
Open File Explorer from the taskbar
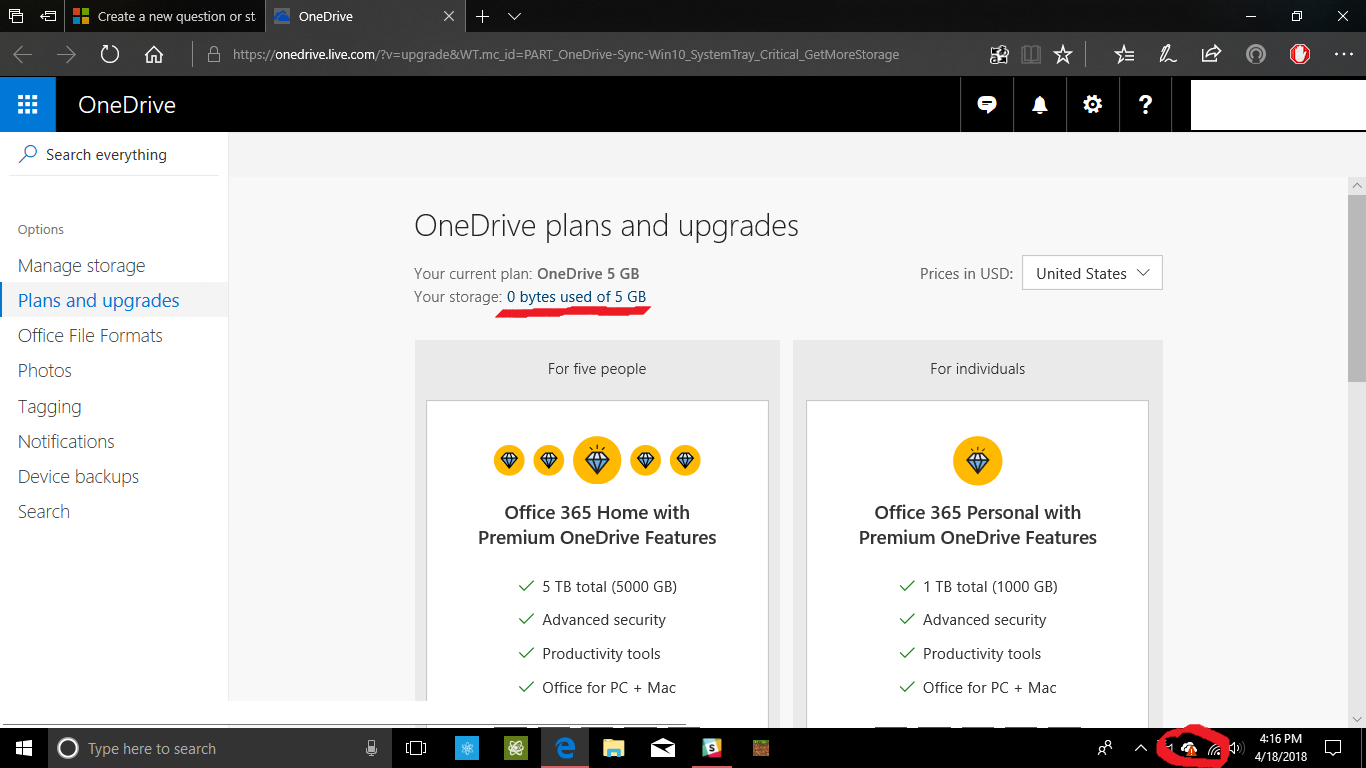[x=614, y=748]
